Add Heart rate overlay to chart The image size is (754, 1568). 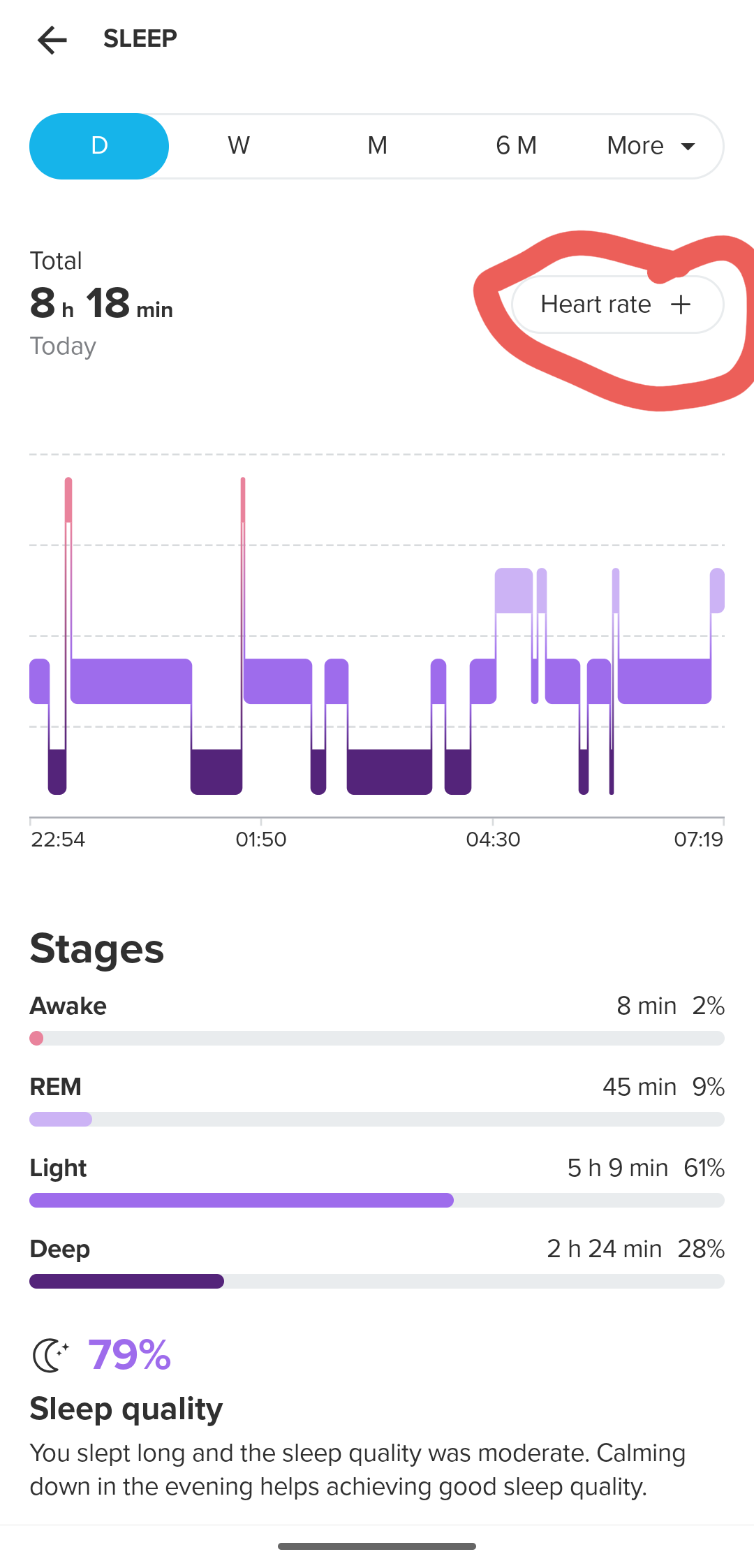617,305
